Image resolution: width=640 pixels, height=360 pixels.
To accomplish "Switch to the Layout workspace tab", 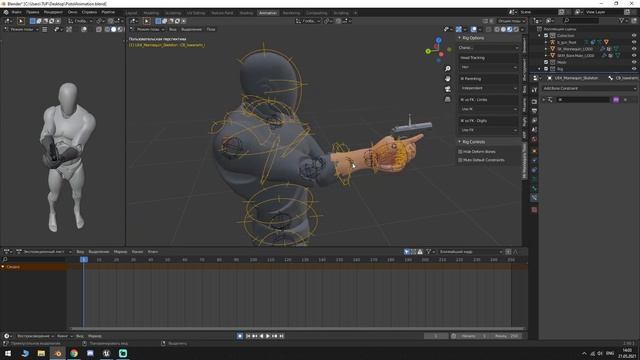I will [131, 13].
